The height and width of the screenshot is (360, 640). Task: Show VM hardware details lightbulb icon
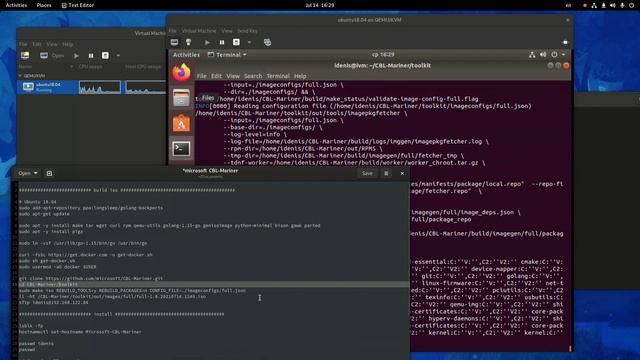(x=188, y=42)
